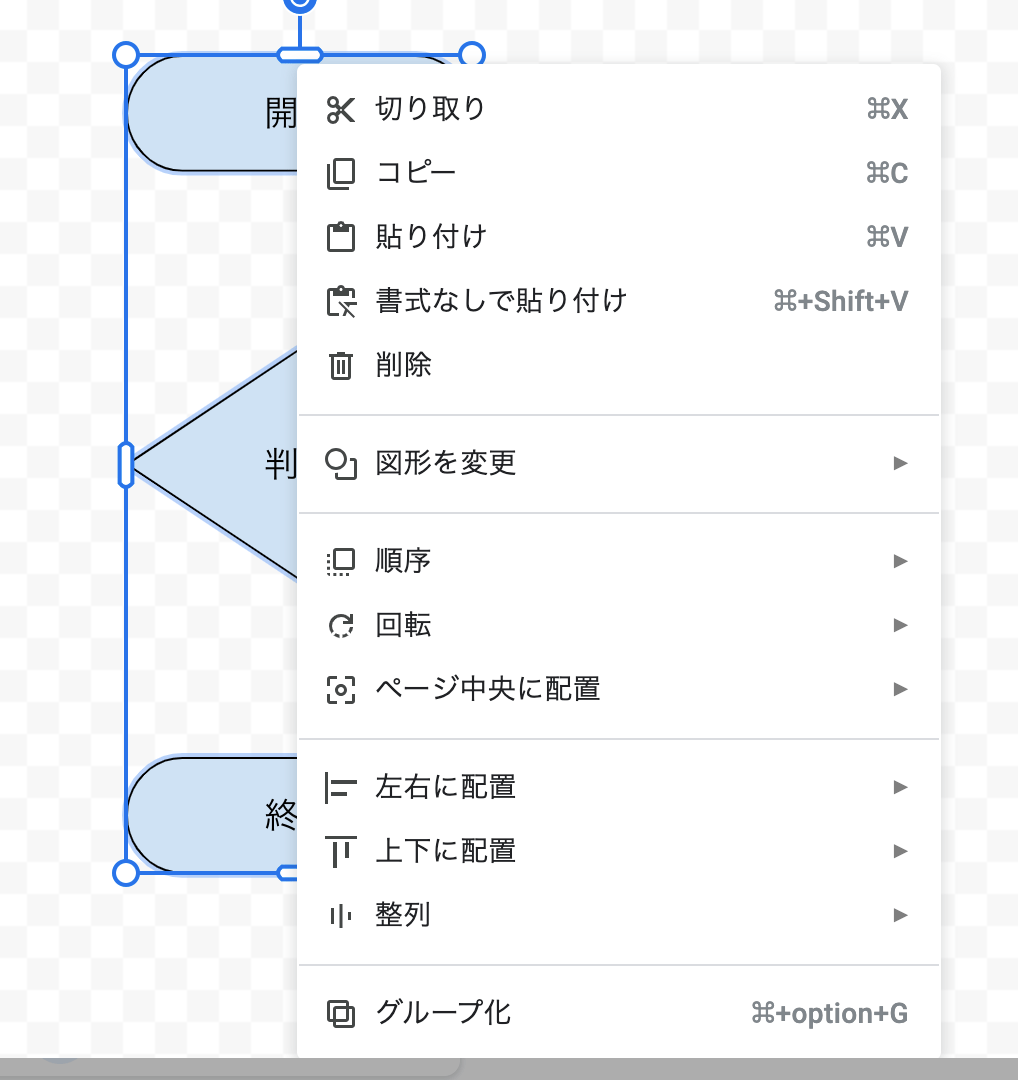The image size is (1018, 1080).
Task: Expand the 順序 submenu arrow
Action: [x=900, y=560]
